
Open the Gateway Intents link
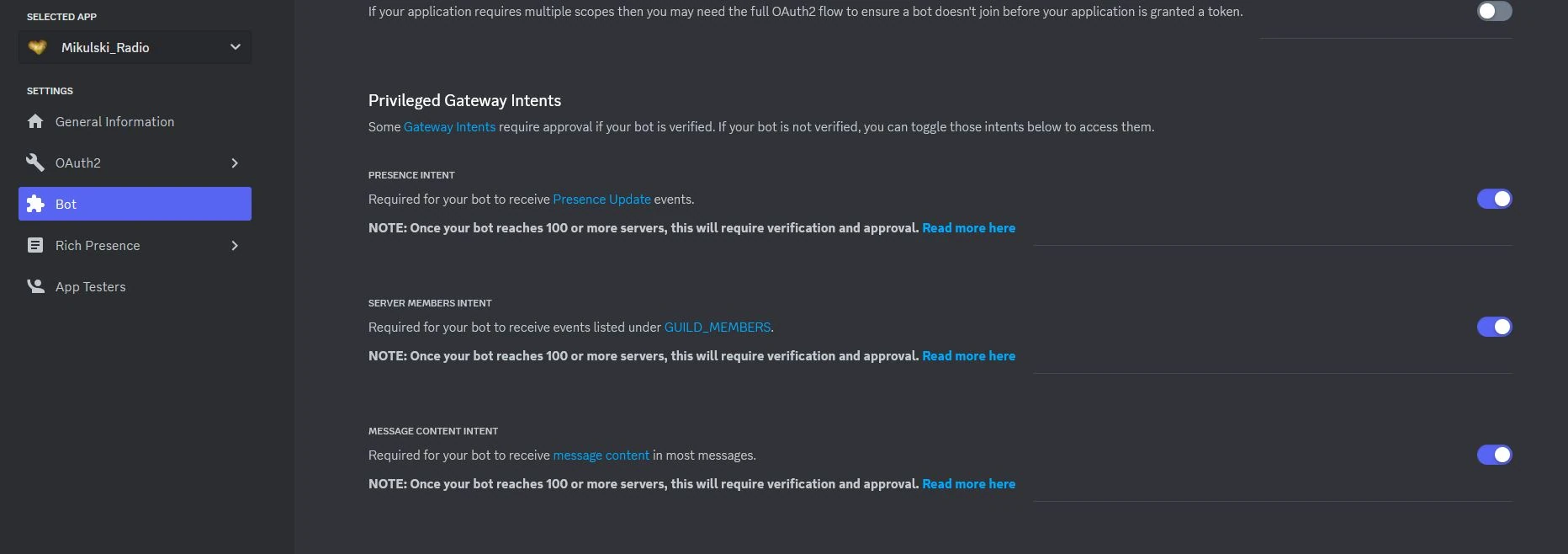(x=449, y=127)
